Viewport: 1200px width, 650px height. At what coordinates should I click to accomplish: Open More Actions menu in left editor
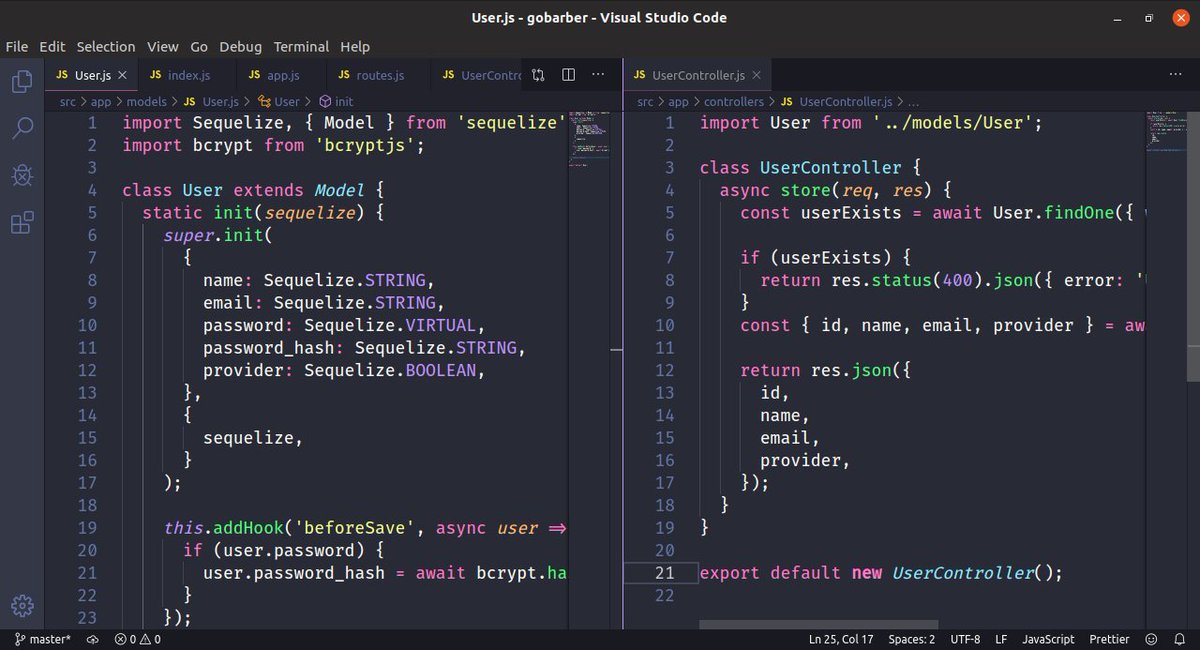point(598,75)
